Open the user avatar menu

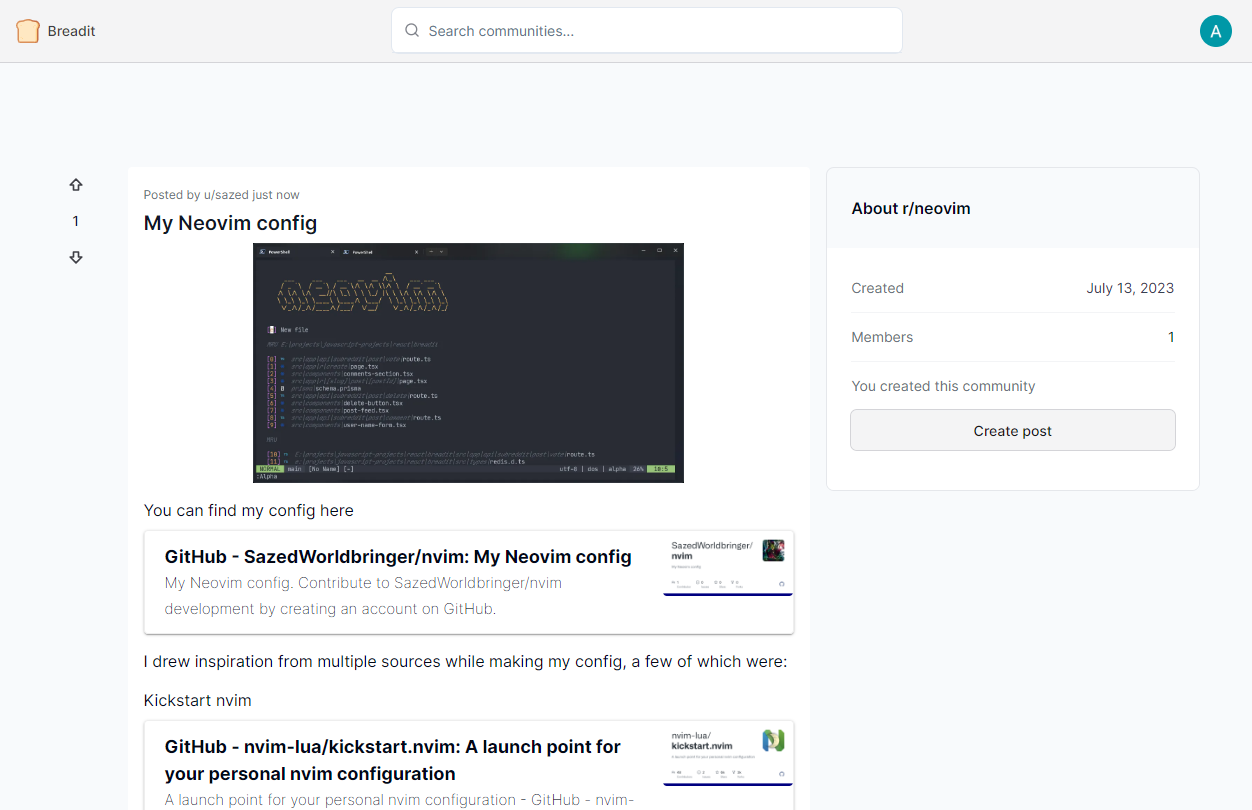coord(1216,31)
